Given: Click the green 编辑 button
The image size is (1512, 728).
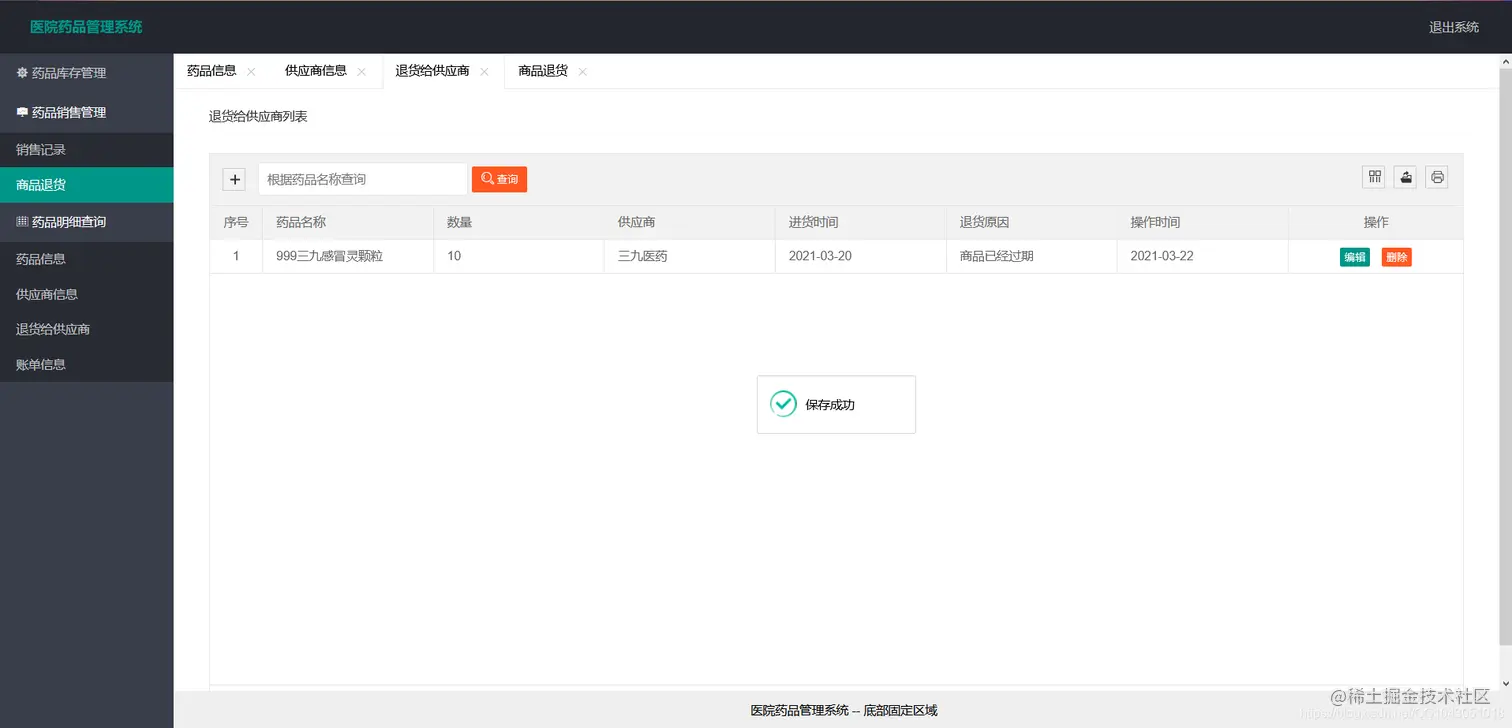Looking at the screenshot, I should point(1355,257).
